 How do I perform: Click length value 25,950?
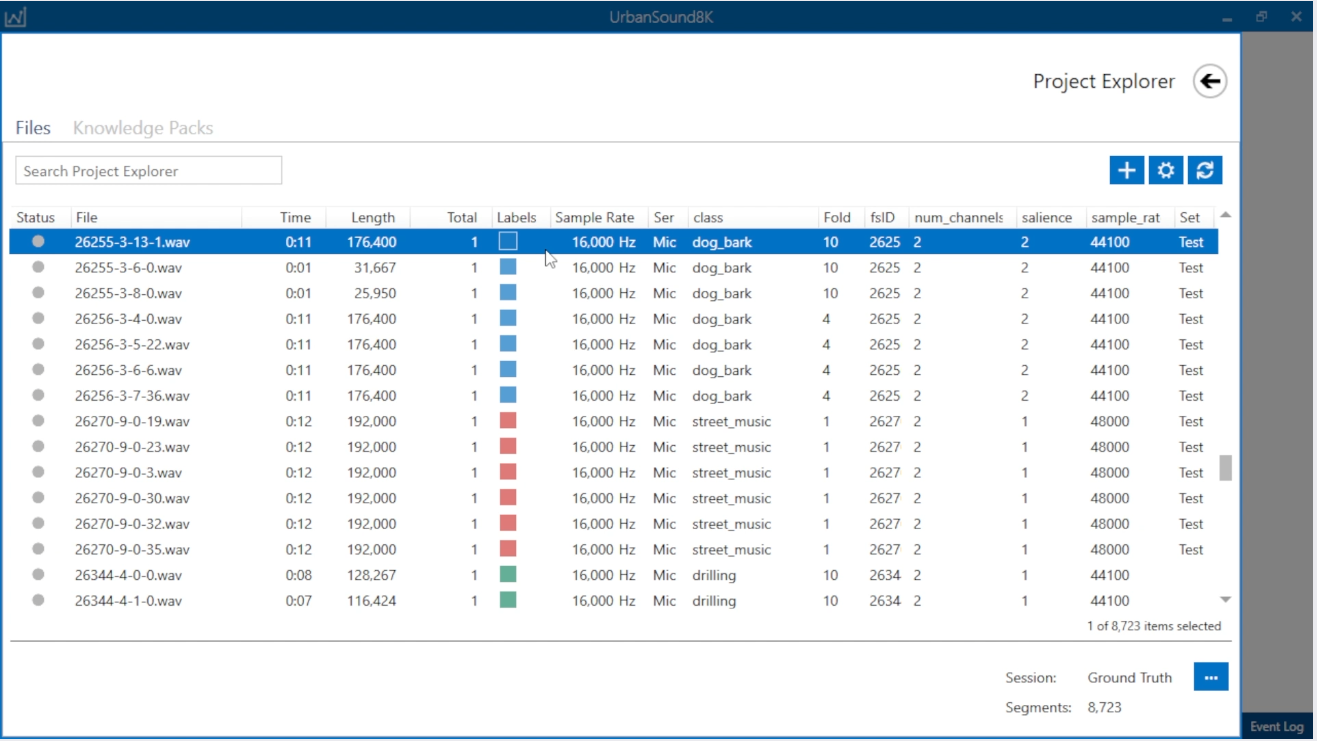pos(375,294)
